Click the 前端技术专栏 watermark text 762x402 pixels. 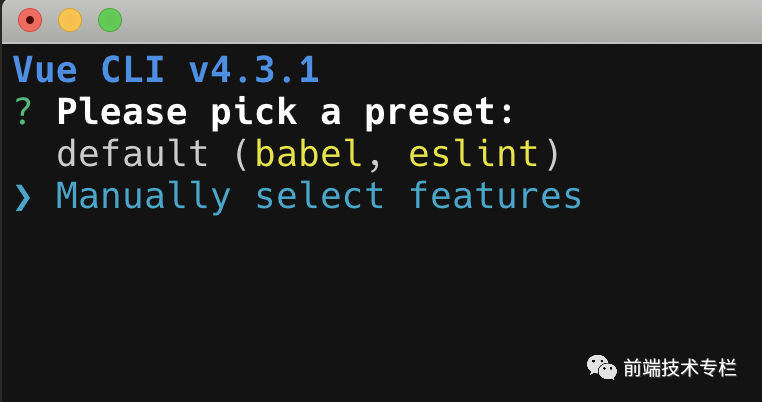click(x=680, y=368)
